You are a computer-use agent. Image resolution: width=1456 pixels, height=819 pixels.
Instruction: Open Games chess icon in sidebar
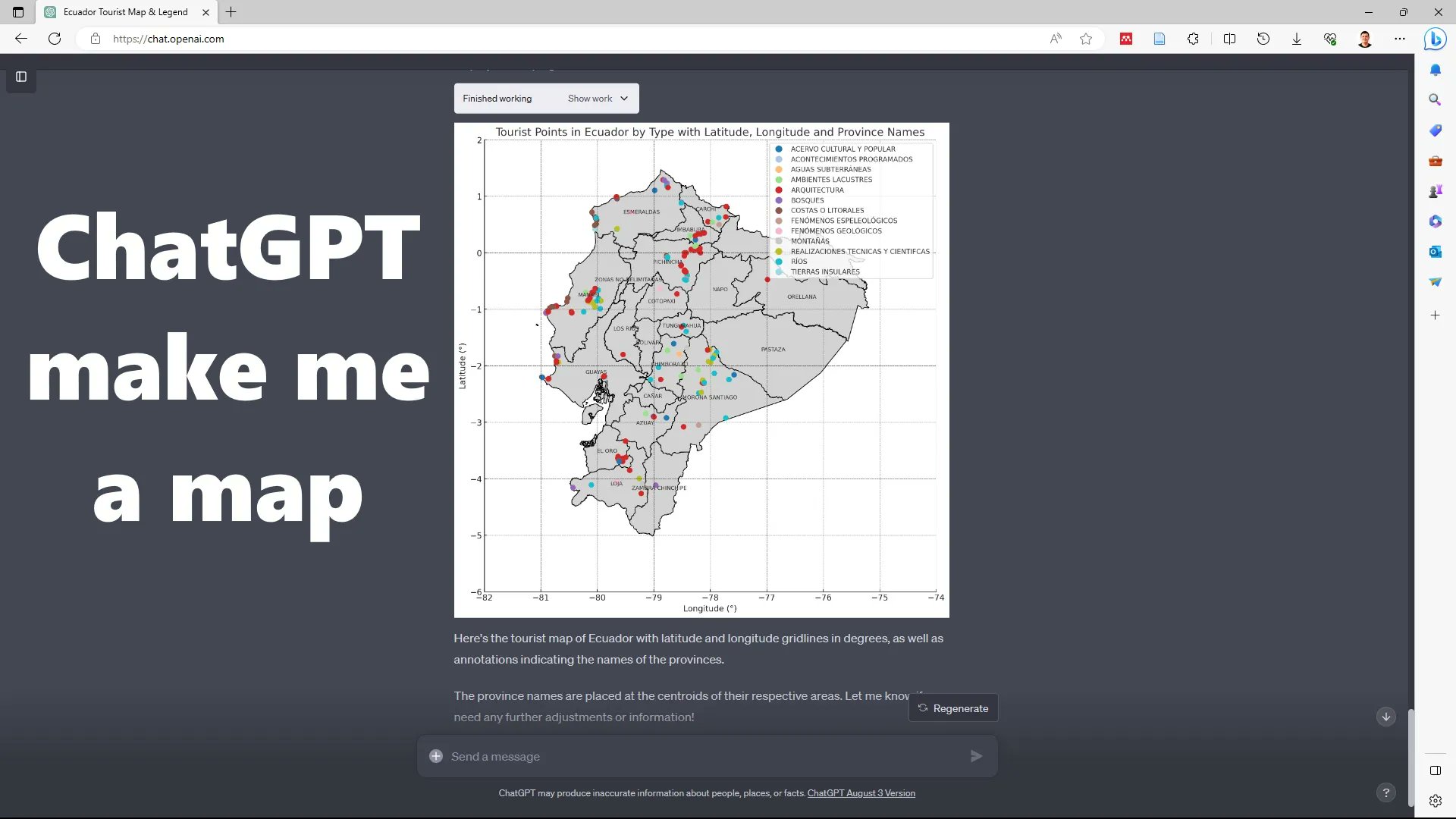coord(1436,191)
